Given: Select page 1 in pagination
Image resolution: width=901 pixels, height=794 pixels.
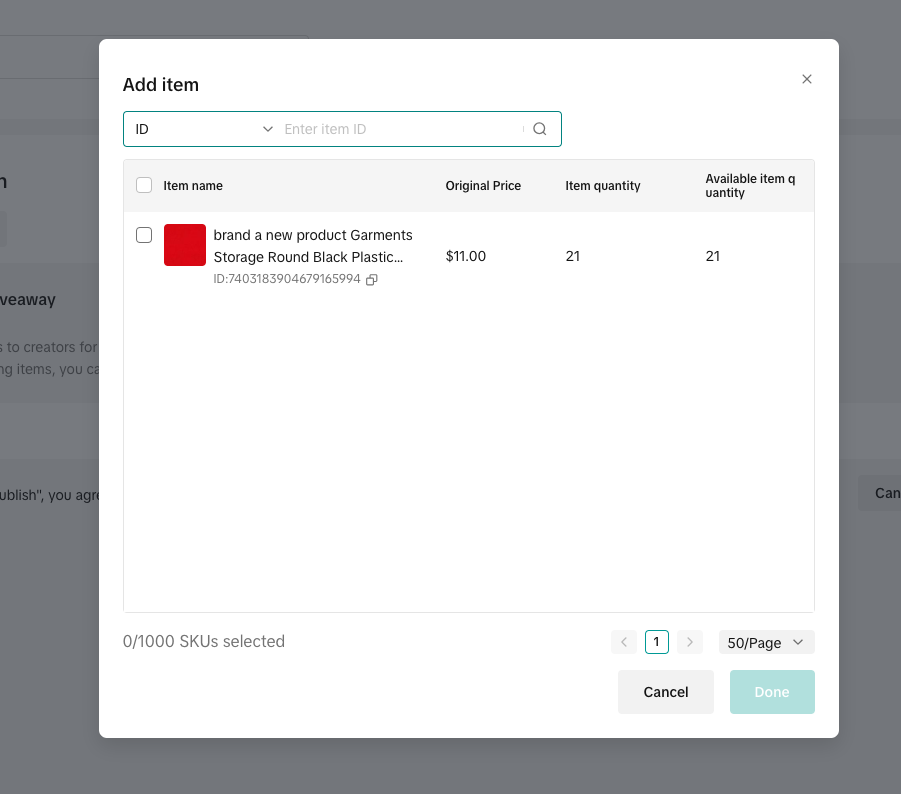Looking at the screenshot, I should coord(657,642).
